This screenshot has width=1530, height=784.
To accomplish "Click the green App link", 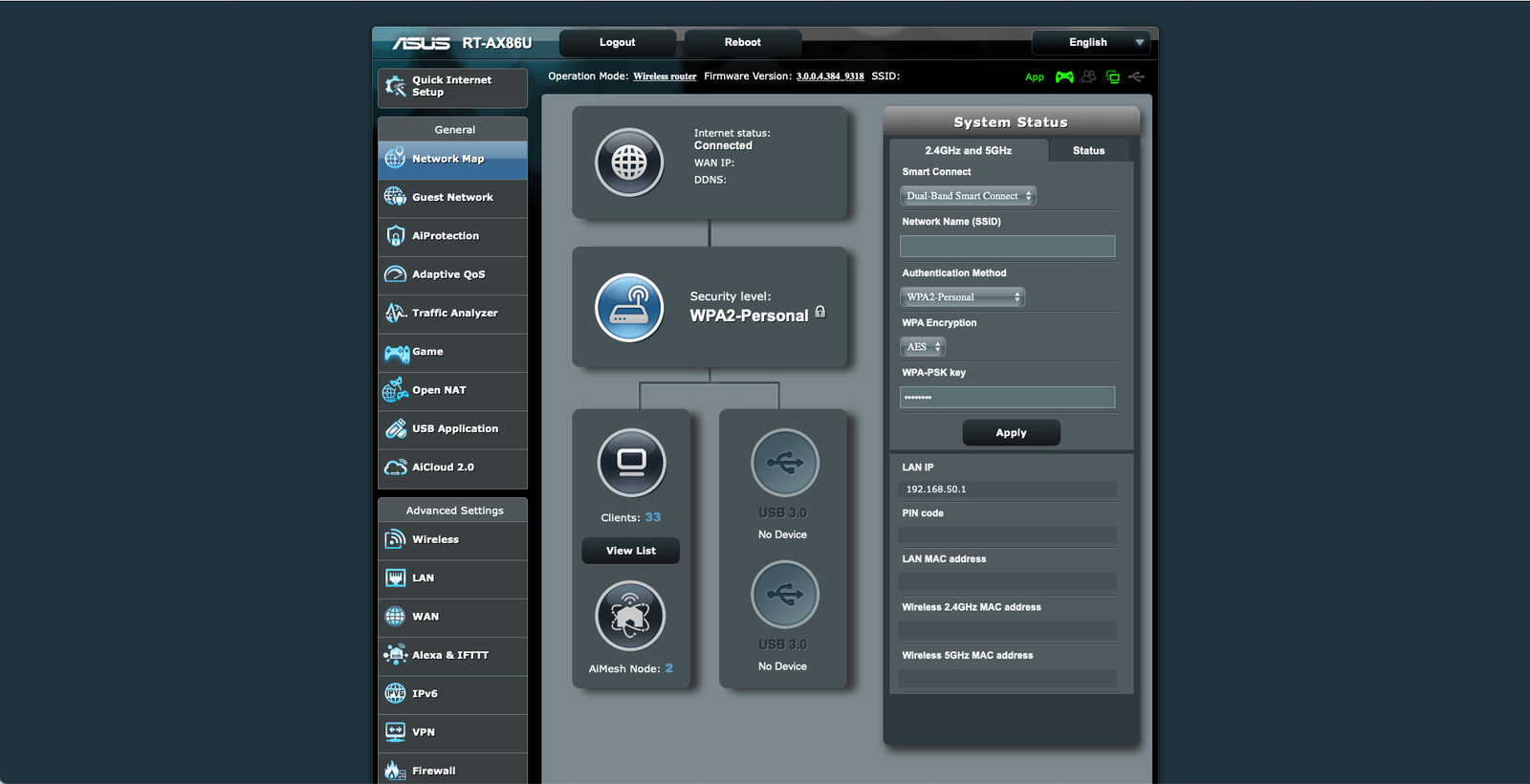I will (1035, 77).
